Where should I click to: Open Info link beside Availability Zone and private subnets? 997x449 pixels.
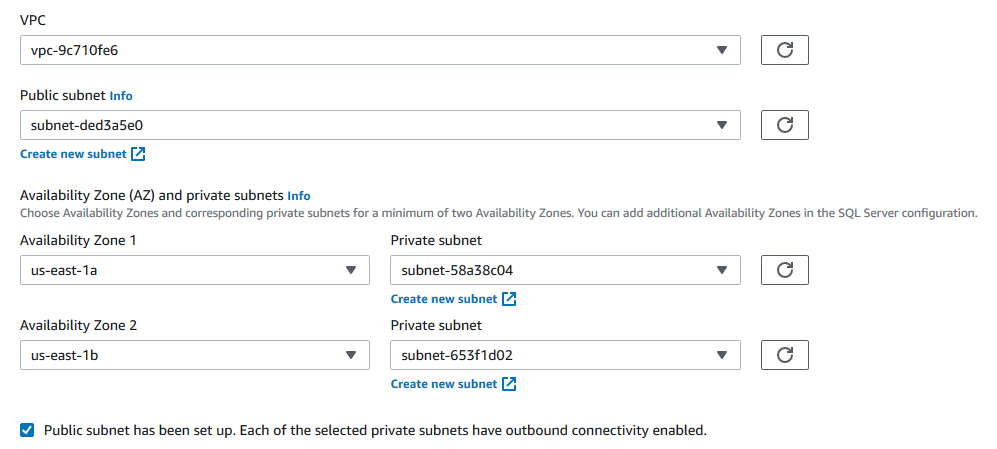pyautogui.click(x=299, y=196)
